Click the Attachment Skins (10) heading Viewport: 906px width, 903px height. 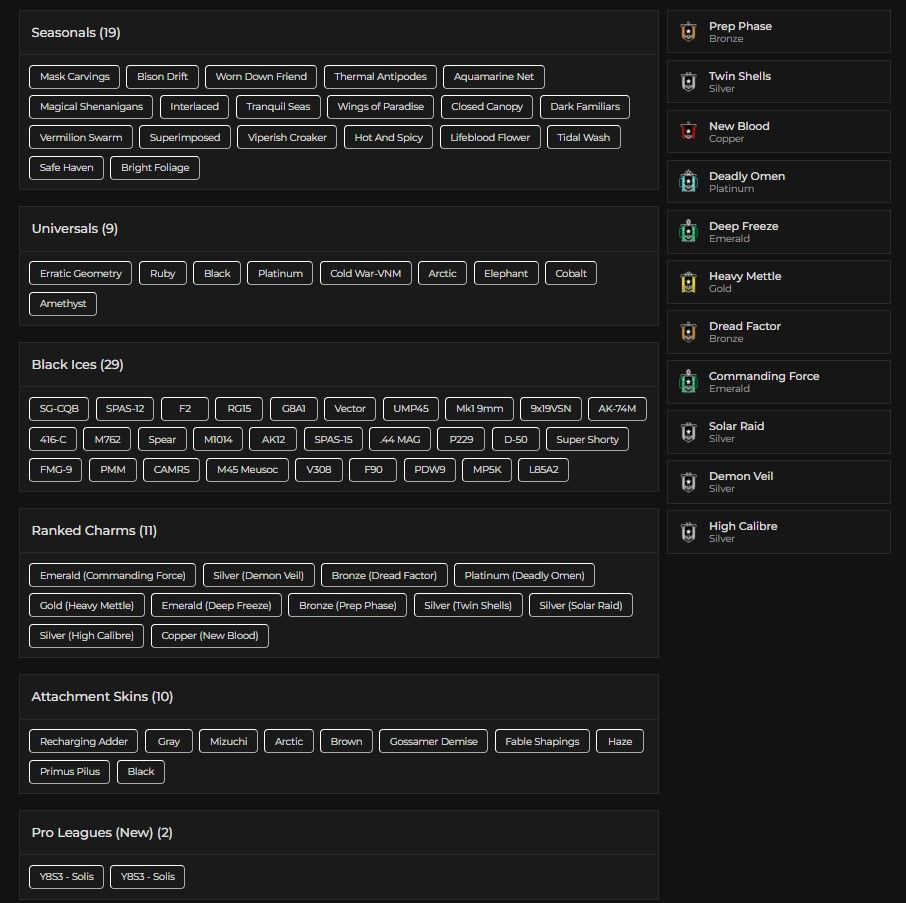[x=102, y=697]
